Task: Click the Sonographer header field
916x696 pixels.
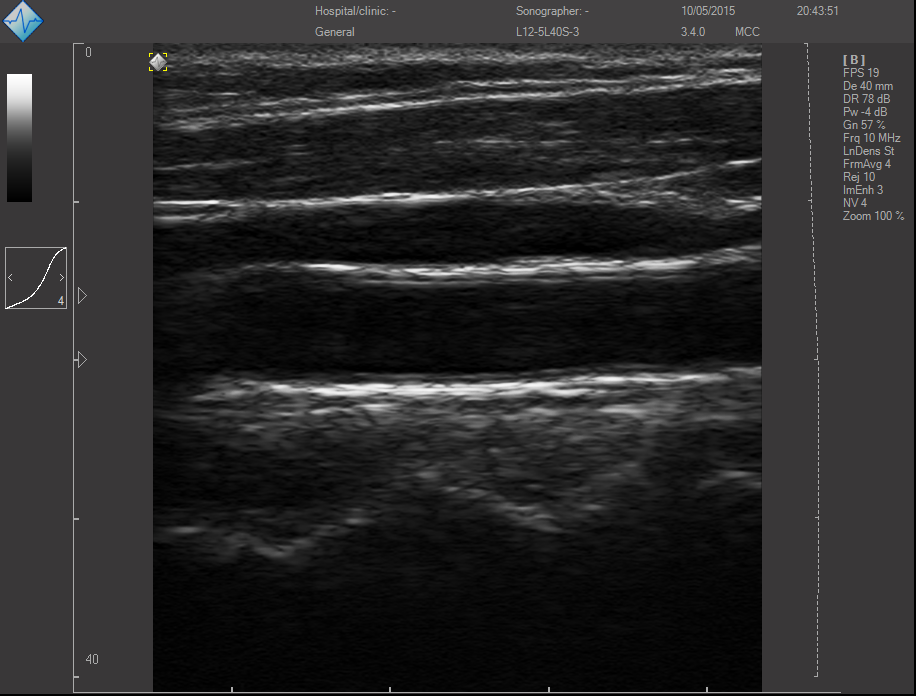Action: (552, 12)
